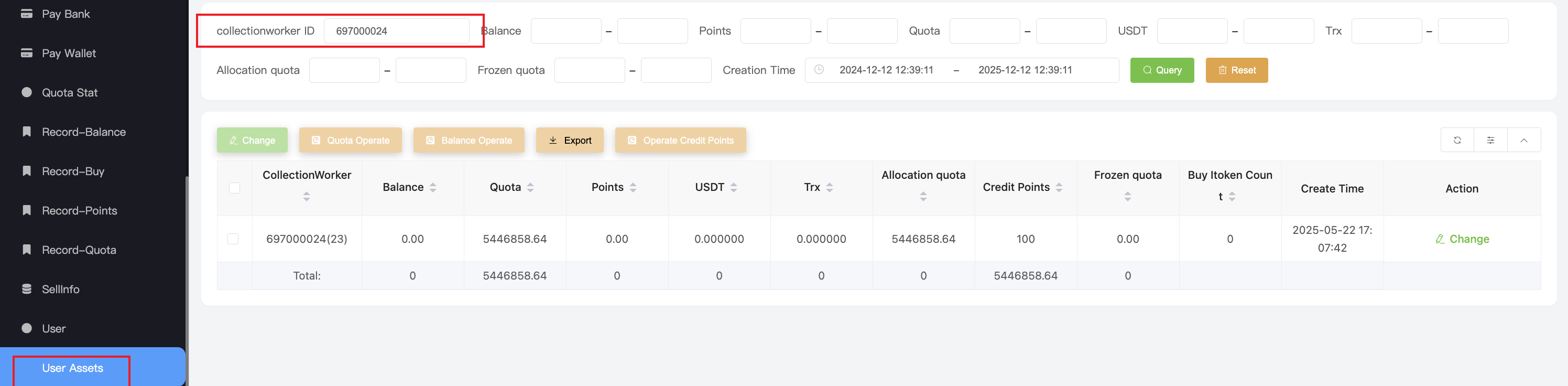Click the table refresh icon

1456,140
